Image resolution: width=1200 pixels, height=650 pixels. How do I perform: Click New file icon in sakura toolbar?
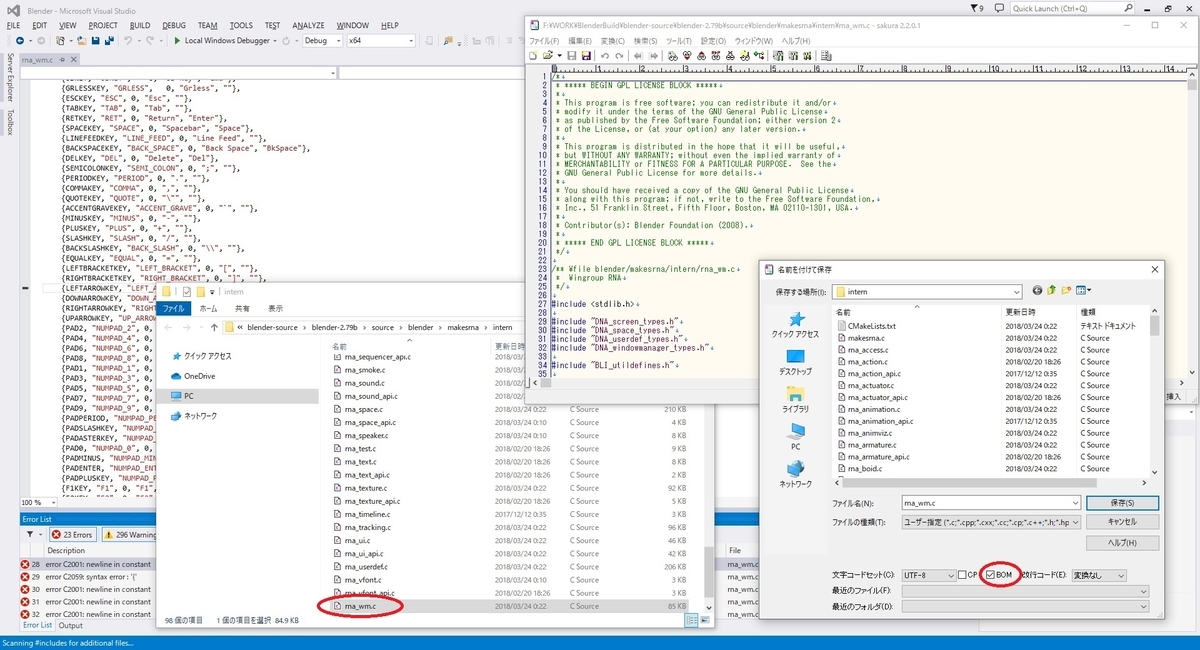534,55
